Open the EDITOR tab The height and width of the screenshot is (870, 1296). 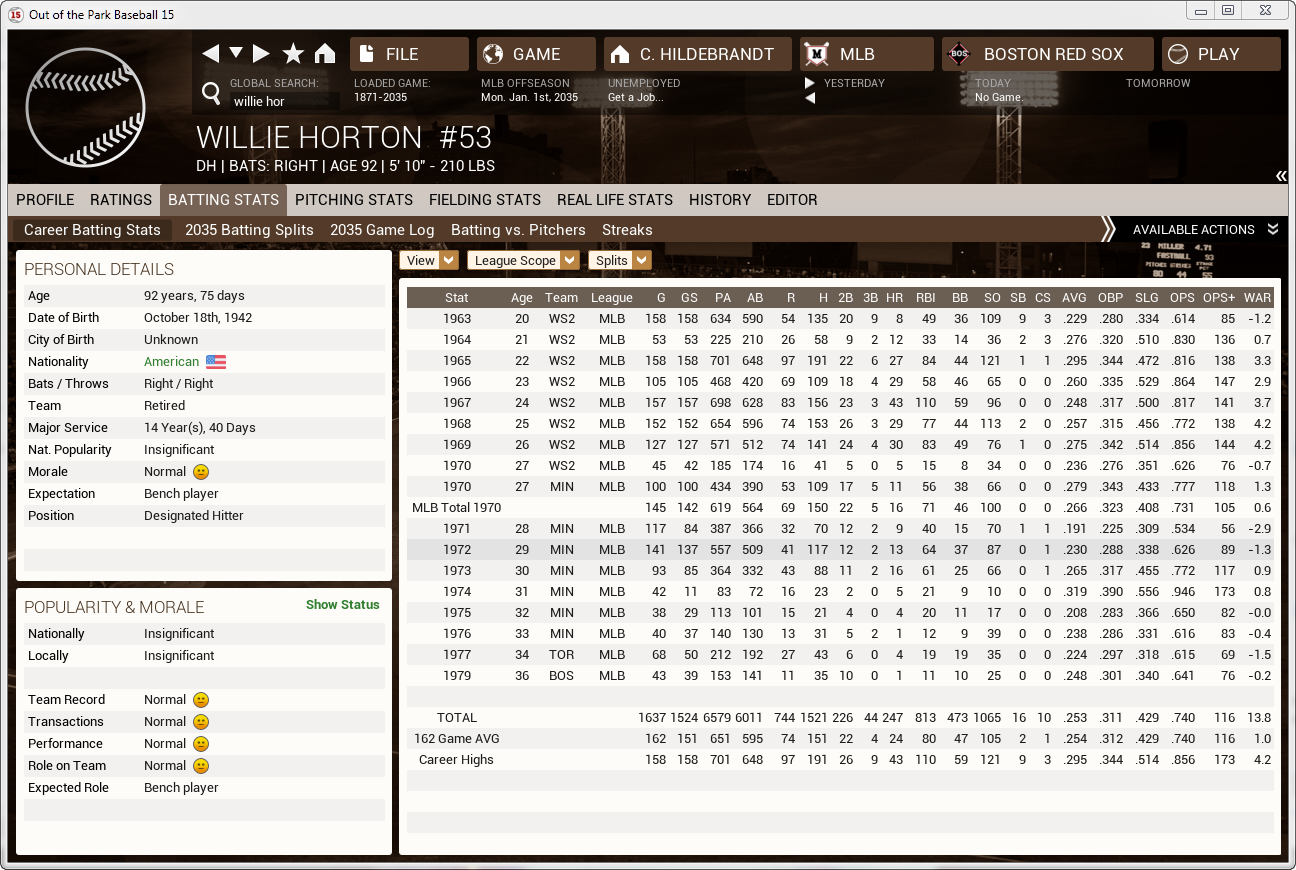tap(792, 200)
